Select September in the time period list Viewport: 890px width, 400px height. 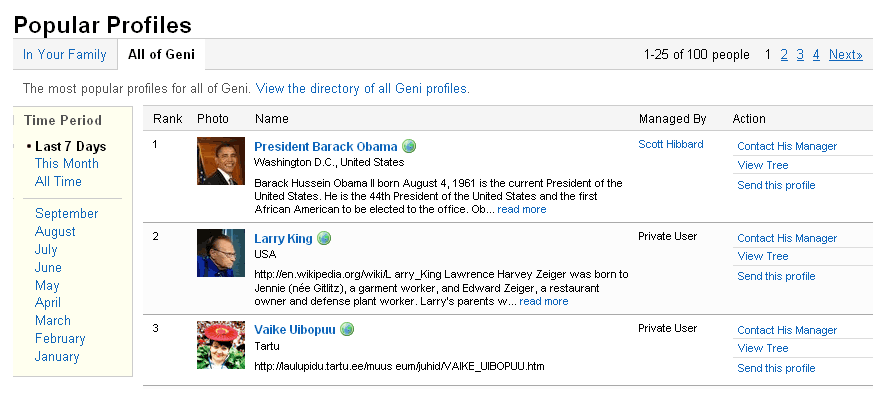66,214
